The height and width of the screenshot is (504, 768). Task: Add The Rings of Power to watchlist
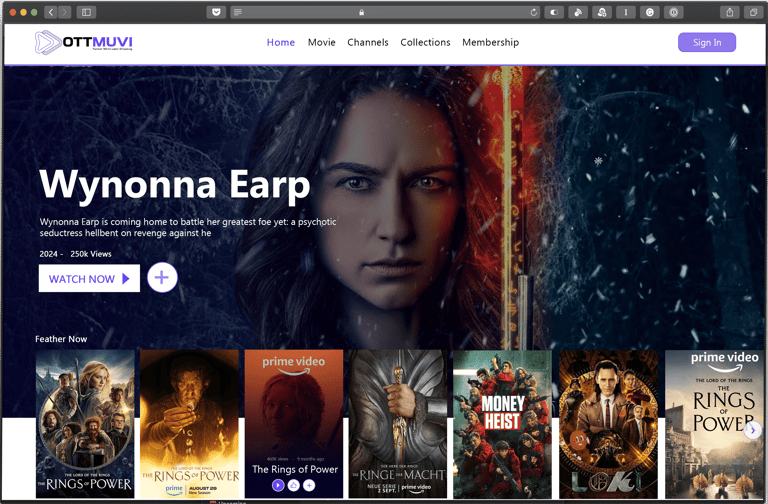coord(309,485)
